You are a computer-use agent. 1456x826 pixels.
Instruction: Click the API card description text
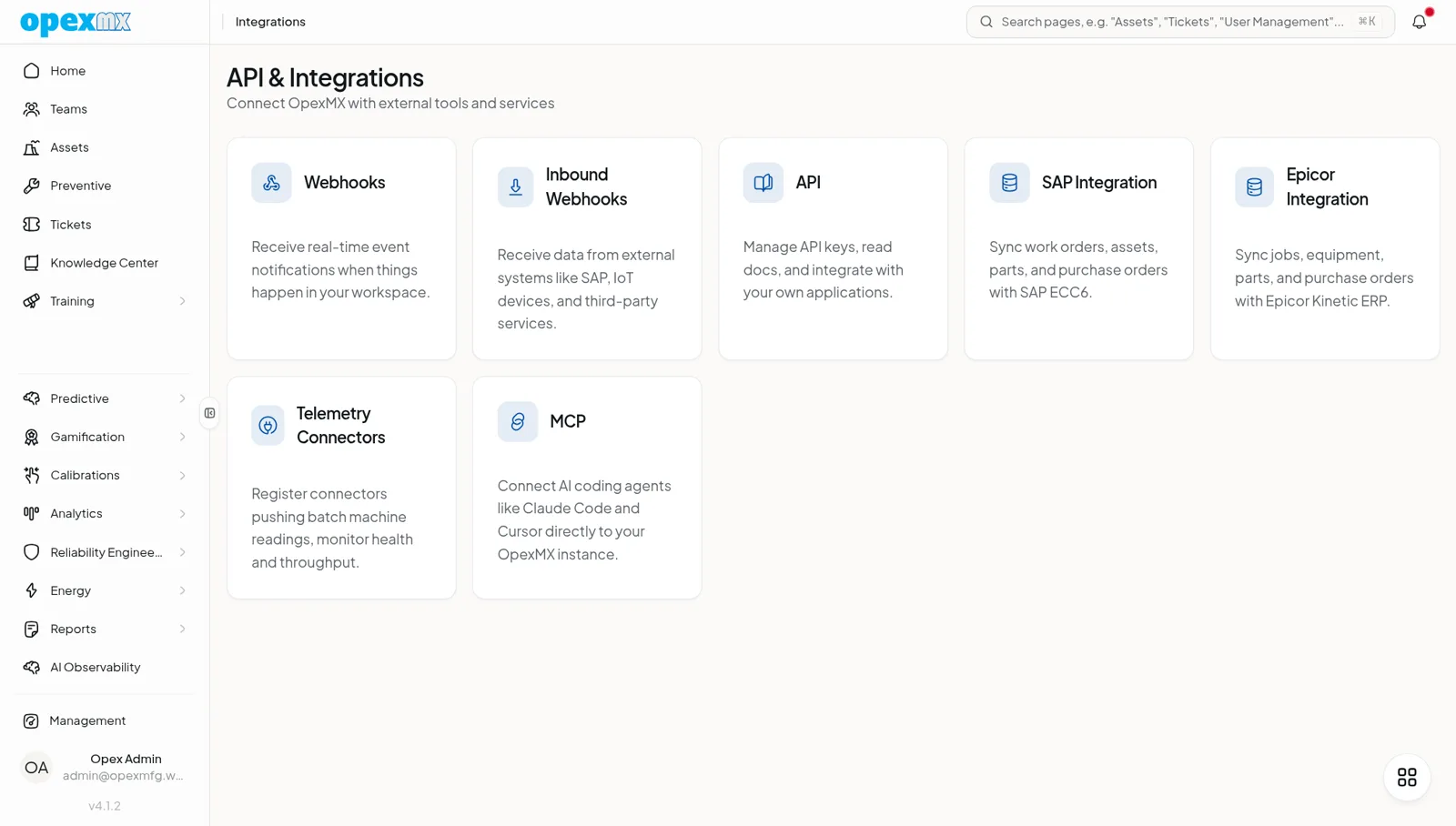tap(824, 270)
